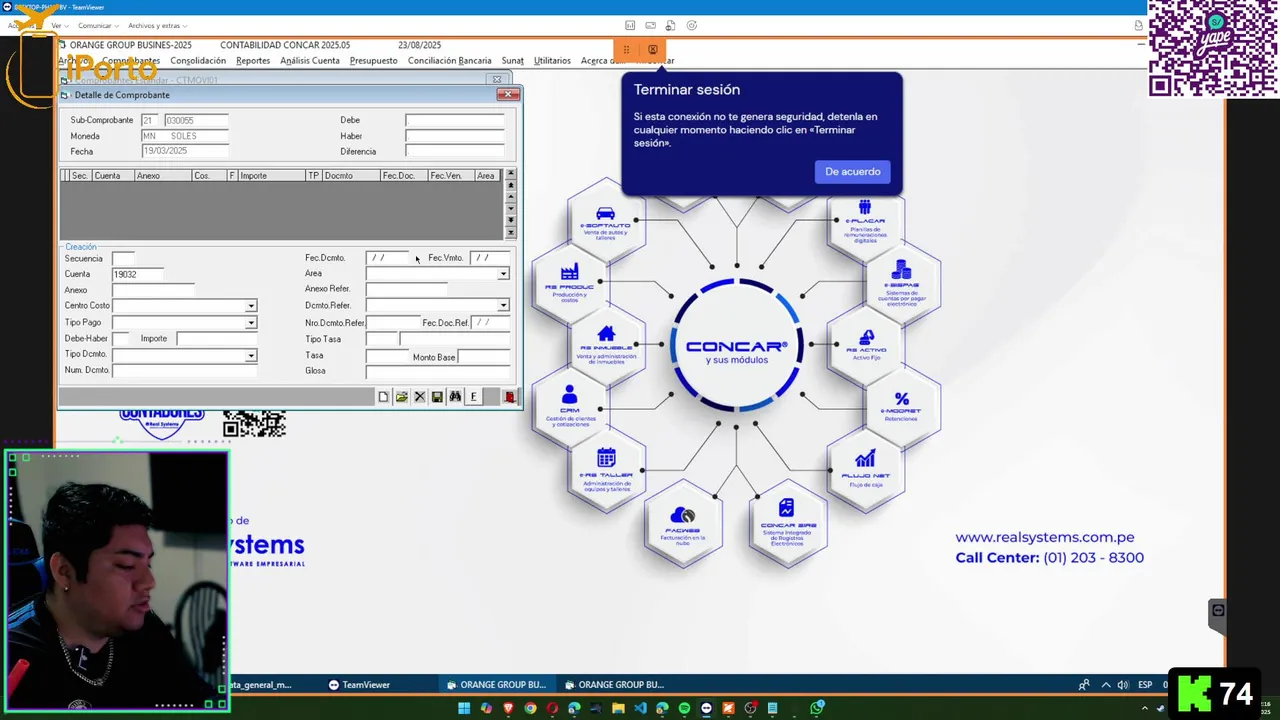Delete entry with the X toolbar icon

coord(419,397)
